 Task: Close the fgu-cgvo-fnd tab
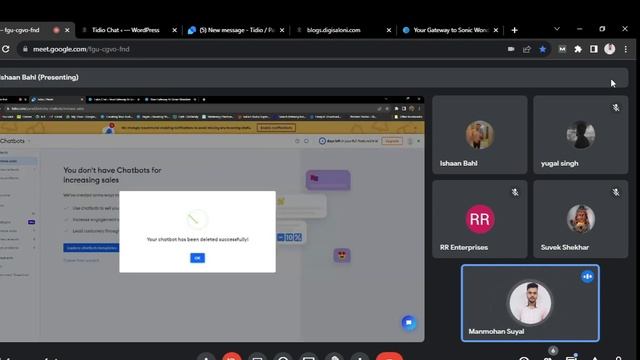click(x=67, y=30)
